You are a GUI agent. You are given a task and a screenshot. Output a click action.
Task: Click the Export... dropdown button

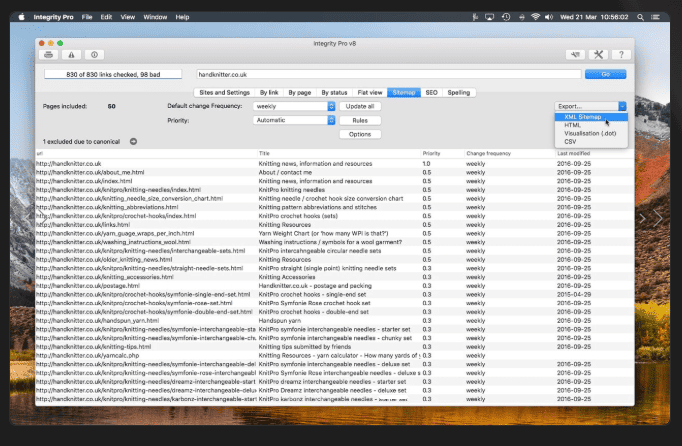(x=591, y=106)
